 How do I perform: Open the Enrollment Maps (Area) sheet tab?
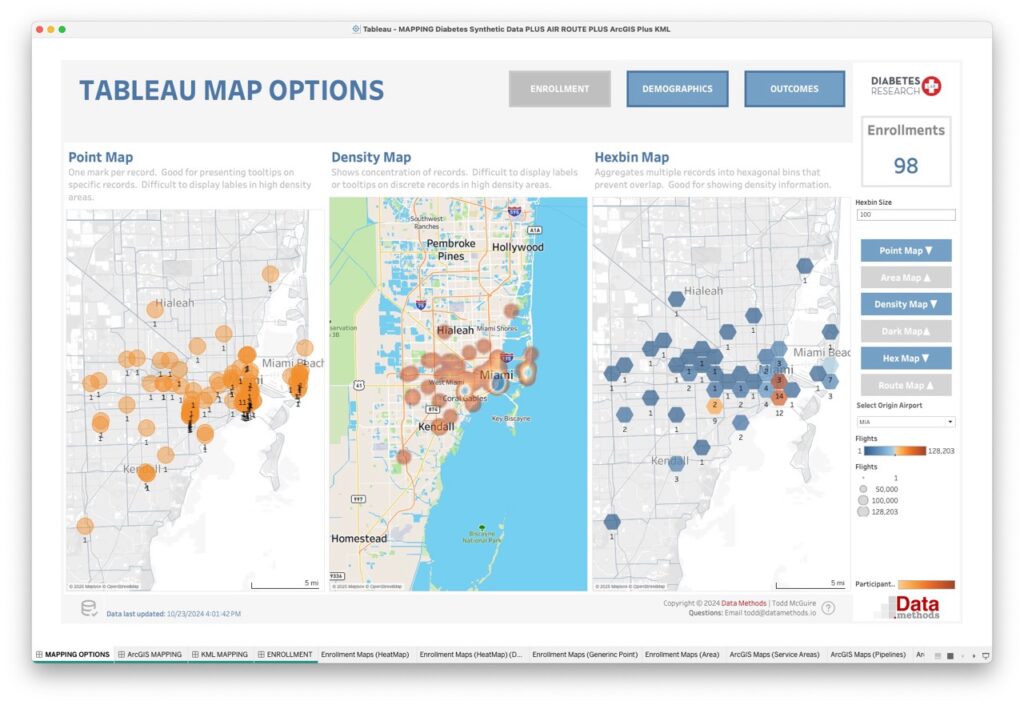click(681, 655)
